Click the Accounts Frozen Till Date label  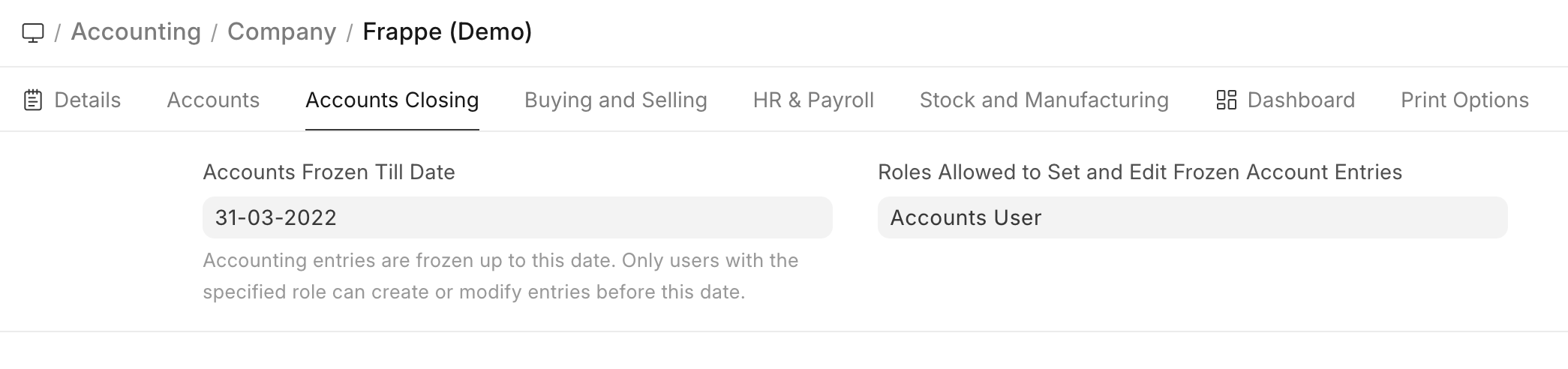point(329,172)
